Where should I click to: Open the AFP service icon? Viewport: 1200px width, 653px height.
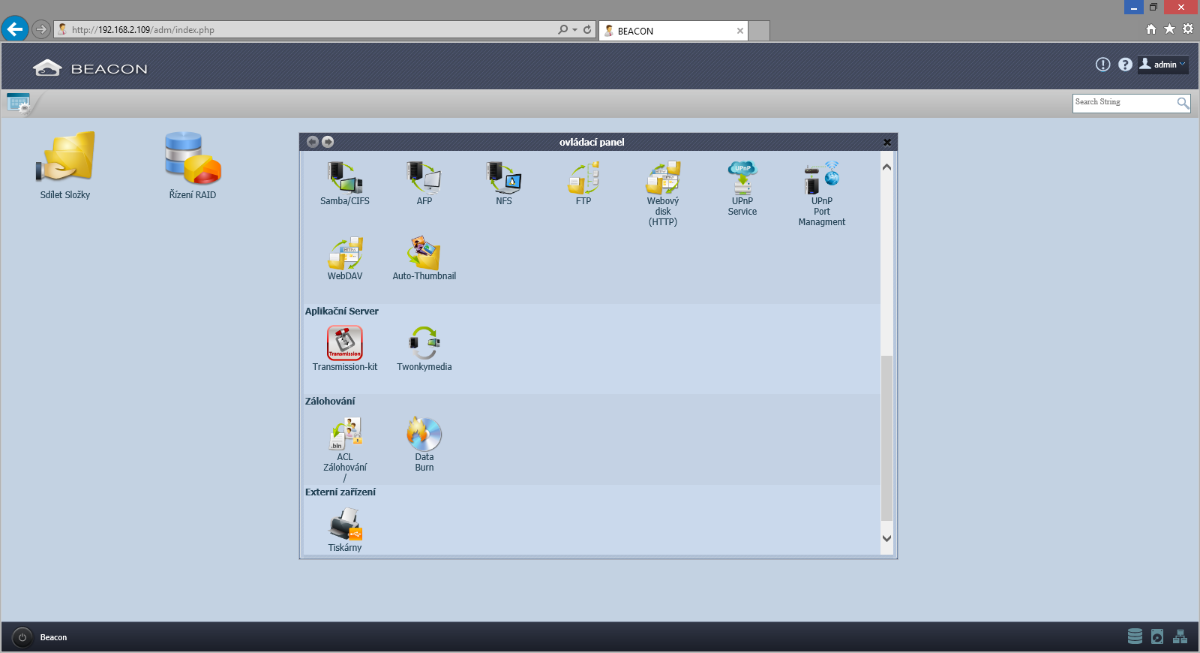point(424,178)
